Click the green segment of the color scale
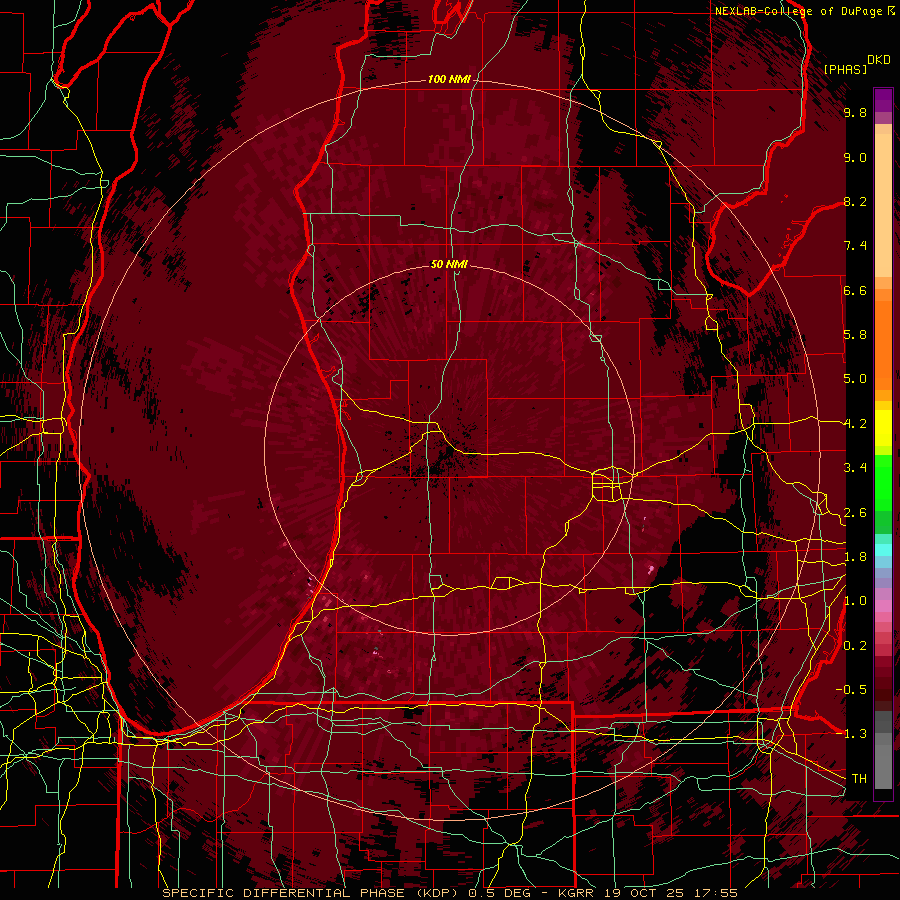 (883, 482)
